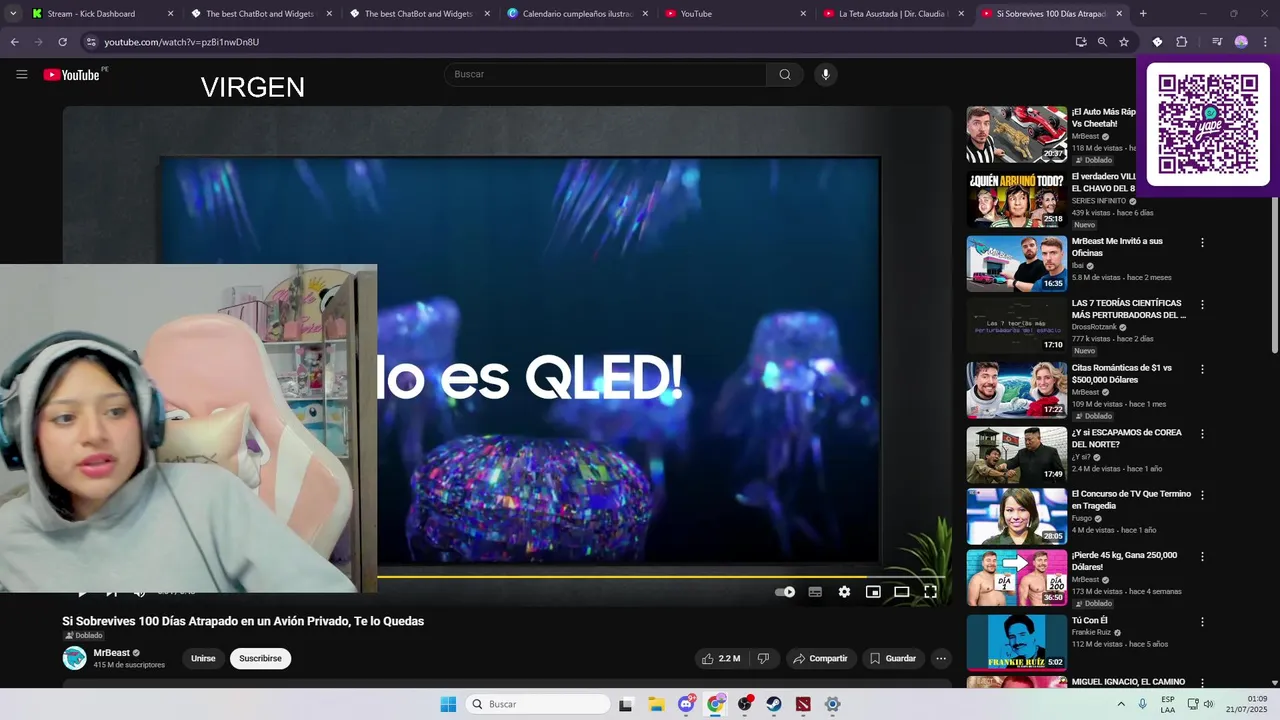The width and height of the screenshot is (1280, 720).
Task: Share the video via Compartir
Action: pyautogui.click(x=820, y=658)
